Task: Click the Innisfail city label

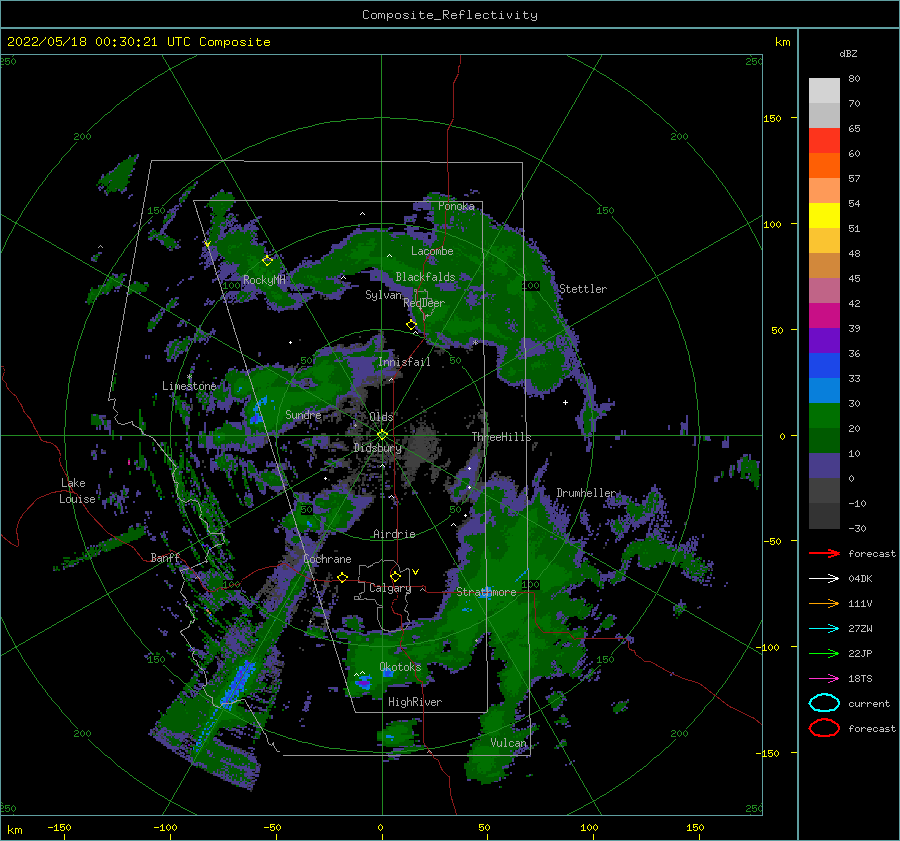Action: coord(404,362)
